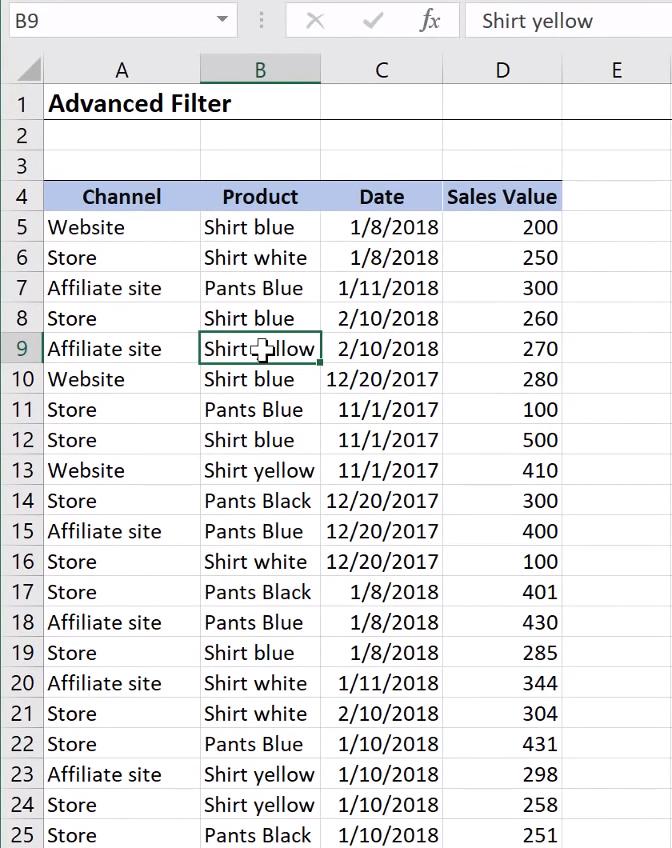Viewport: 672px width, 848px height.
Task: Select row 4 header
Action: pos(22,197)
